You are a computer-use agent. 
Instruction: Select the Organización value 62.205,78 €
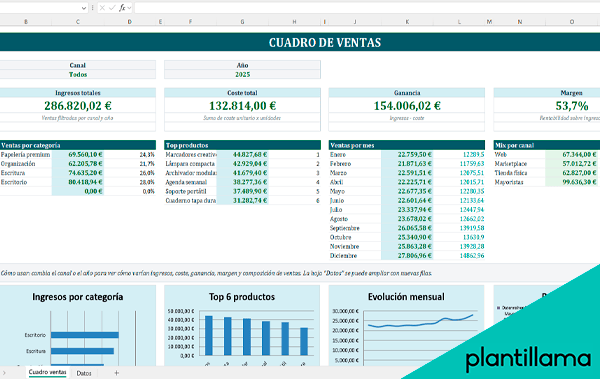[x=78, y=164]
